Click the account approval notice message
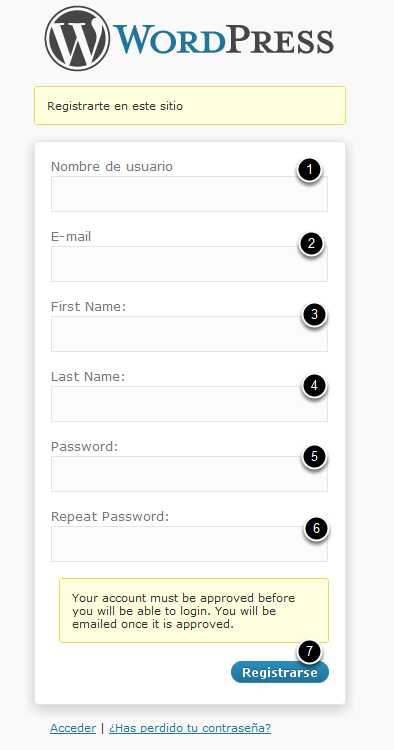394x750 pixels. 194,610
